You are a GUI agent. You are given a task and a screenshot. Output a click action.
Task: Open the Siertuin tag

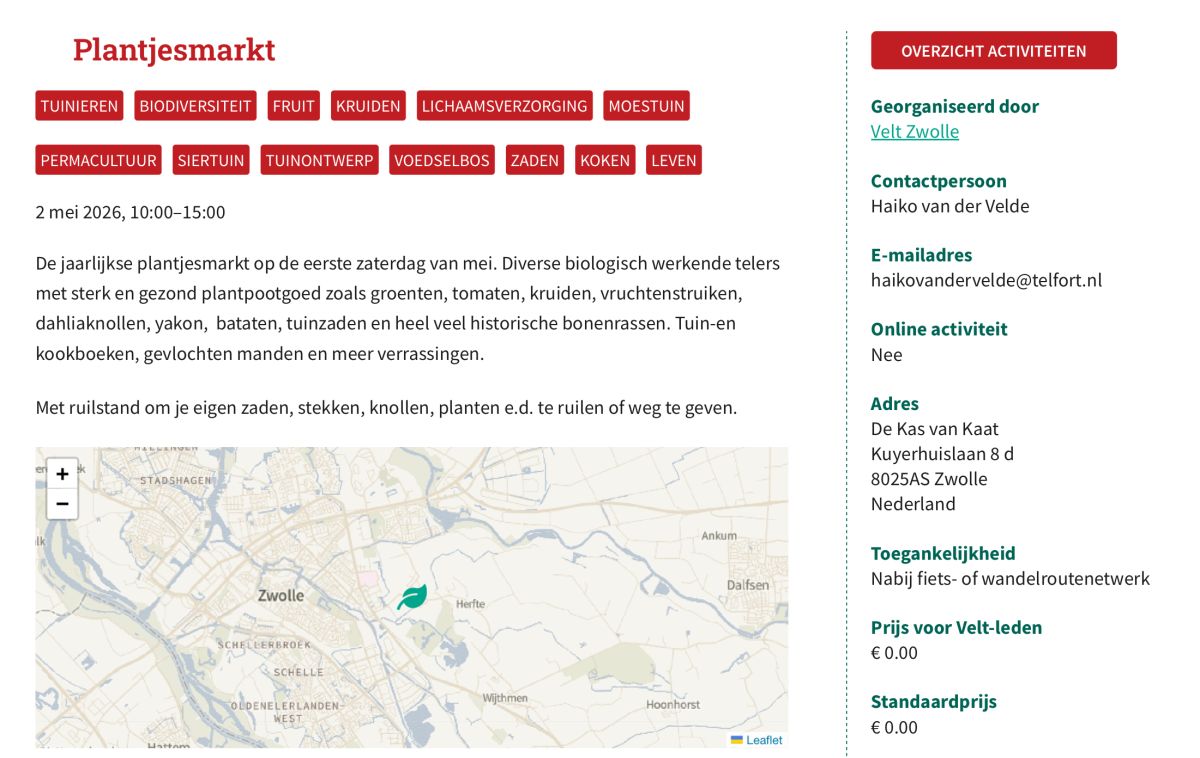coord(211,160)
